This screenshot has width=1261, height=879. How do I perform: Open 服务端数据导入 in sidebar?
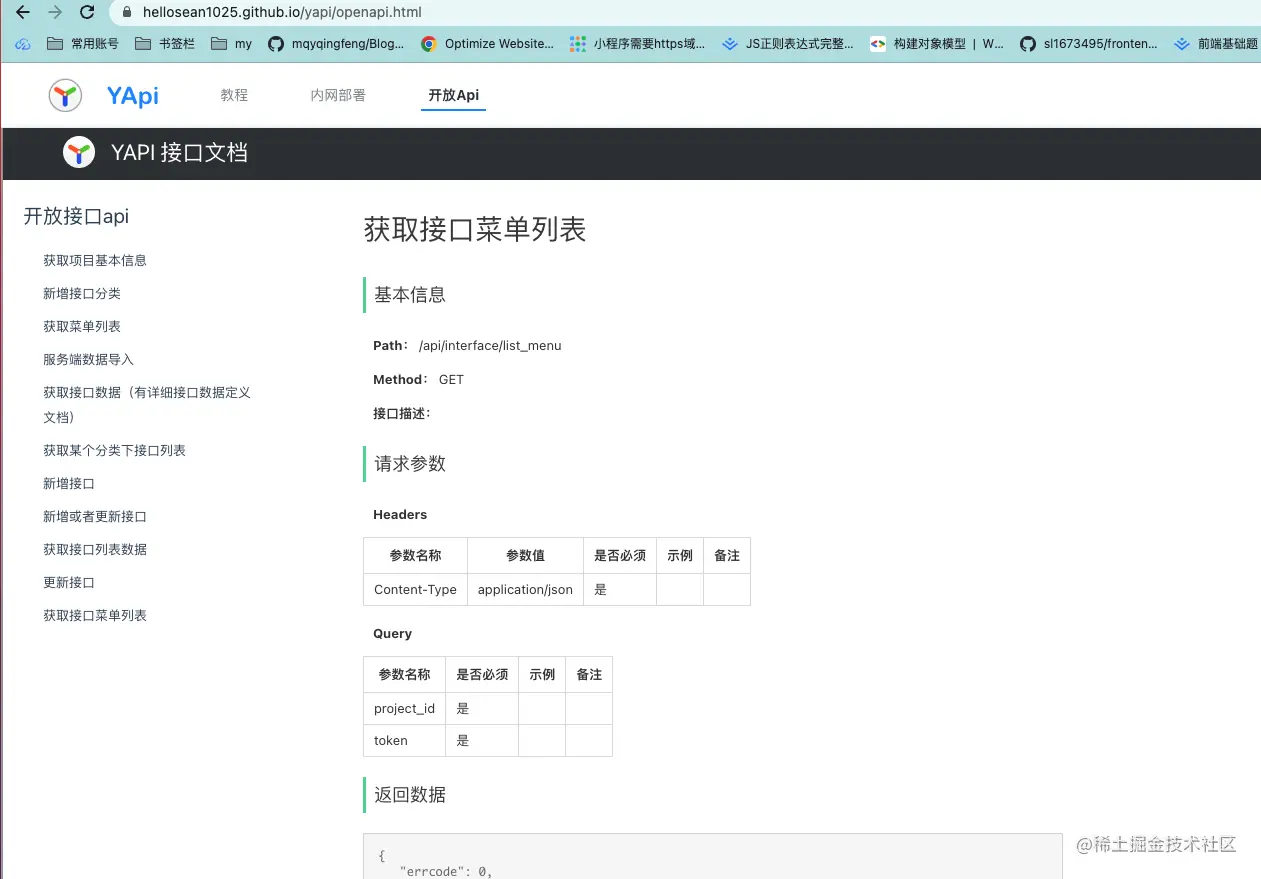coord(88,359)
